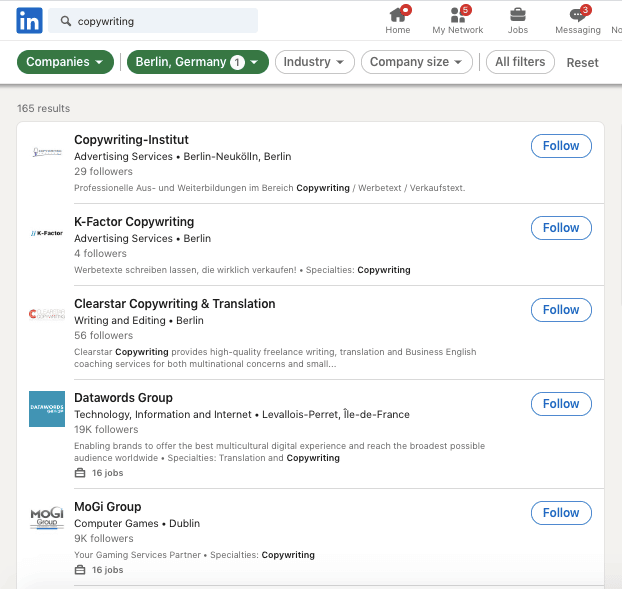Follow MoGi Group
Image resolution: width=622 pixels, height=589 pixels.
[x=561, y=513]
